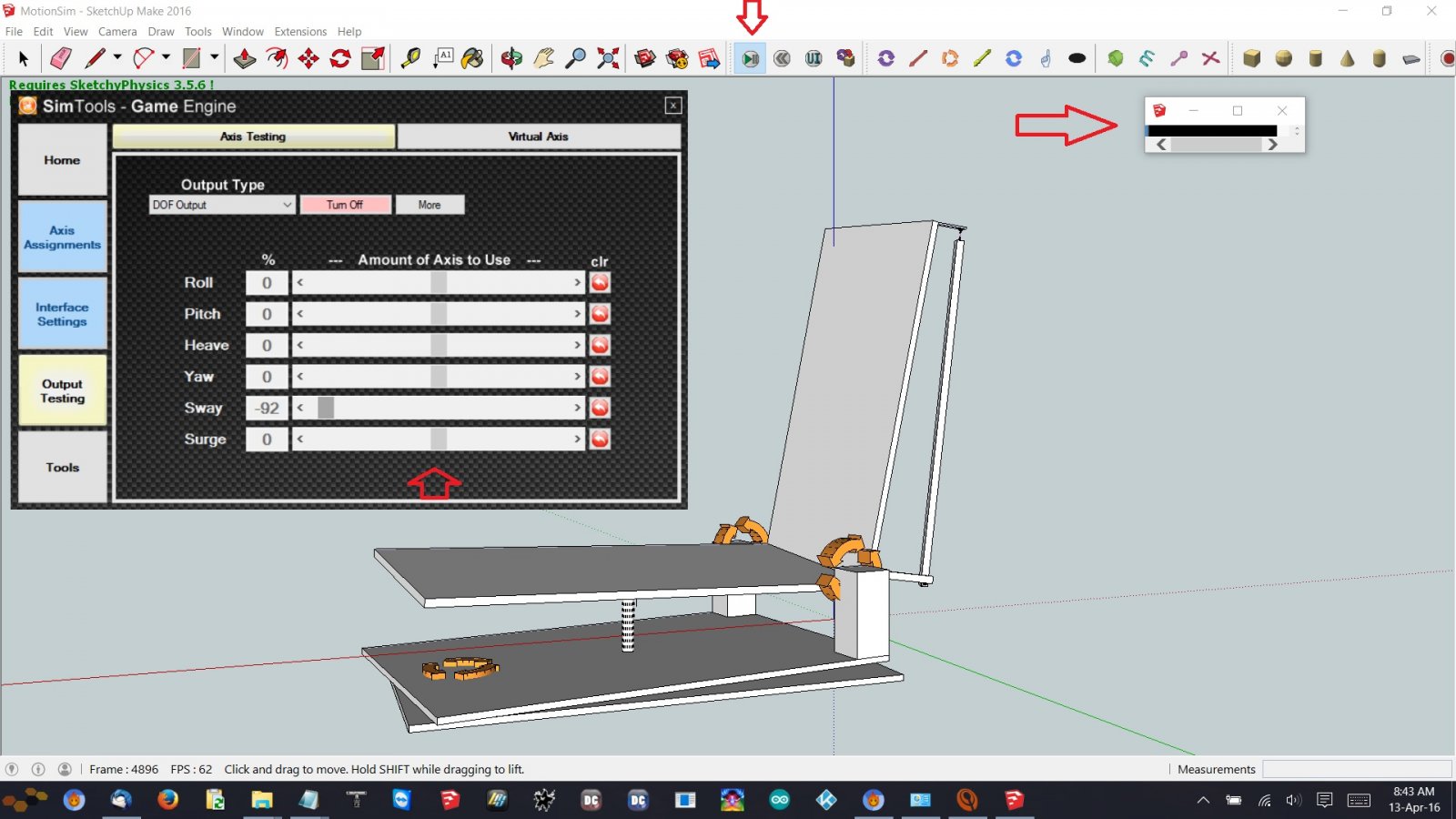Select the Scale tool
The width and height of the screenshot is (1456, 819).
tap(372, 59)
